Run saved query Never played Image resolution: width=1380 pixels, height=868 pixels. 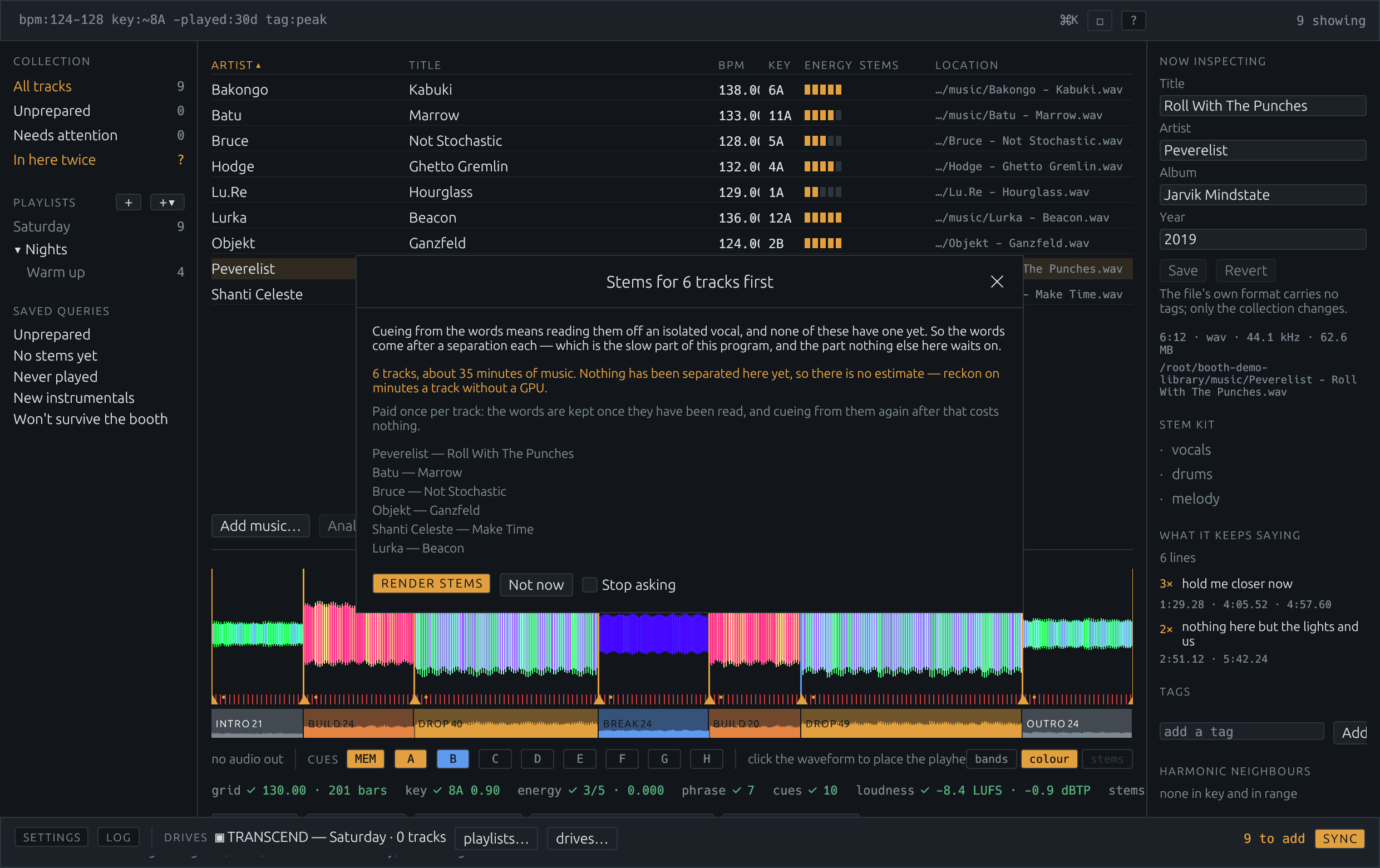point(55,377)
